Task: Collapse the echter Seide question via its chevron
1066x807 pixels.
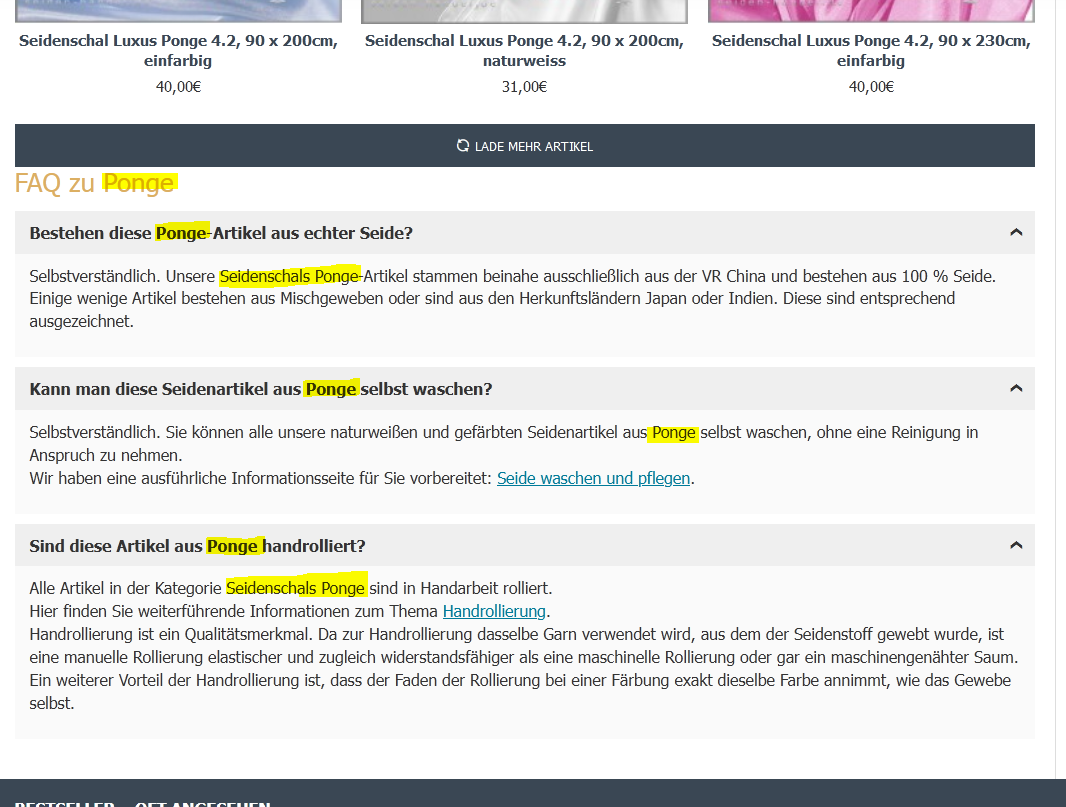Action: (x=1016, y=232)
